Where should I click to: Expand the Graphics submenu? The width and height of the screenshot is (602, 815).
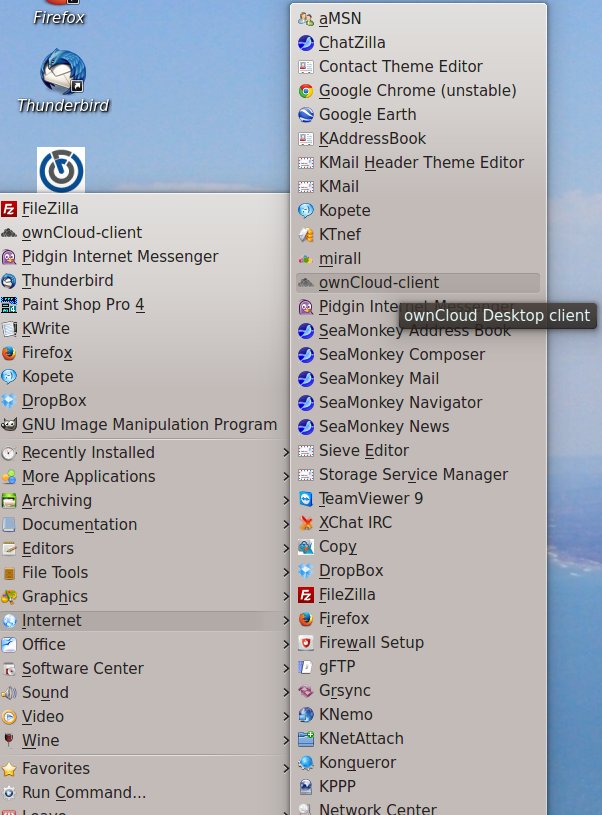tap(145, 597)
